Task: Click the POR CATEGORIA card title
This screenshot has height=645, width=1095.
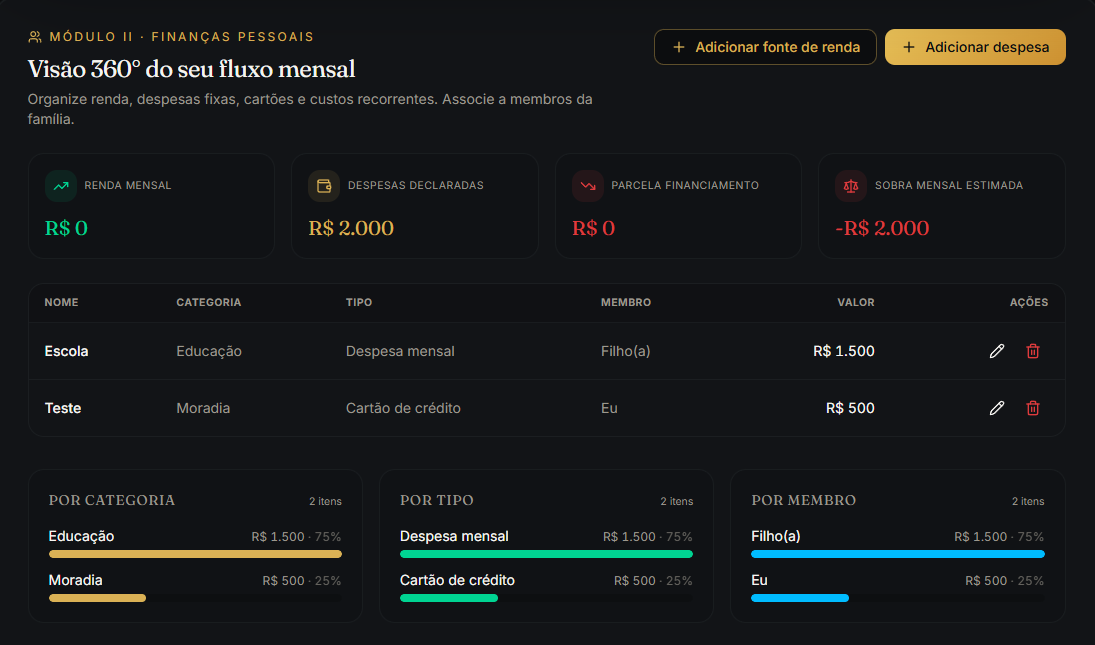Action: click(112, 501)
